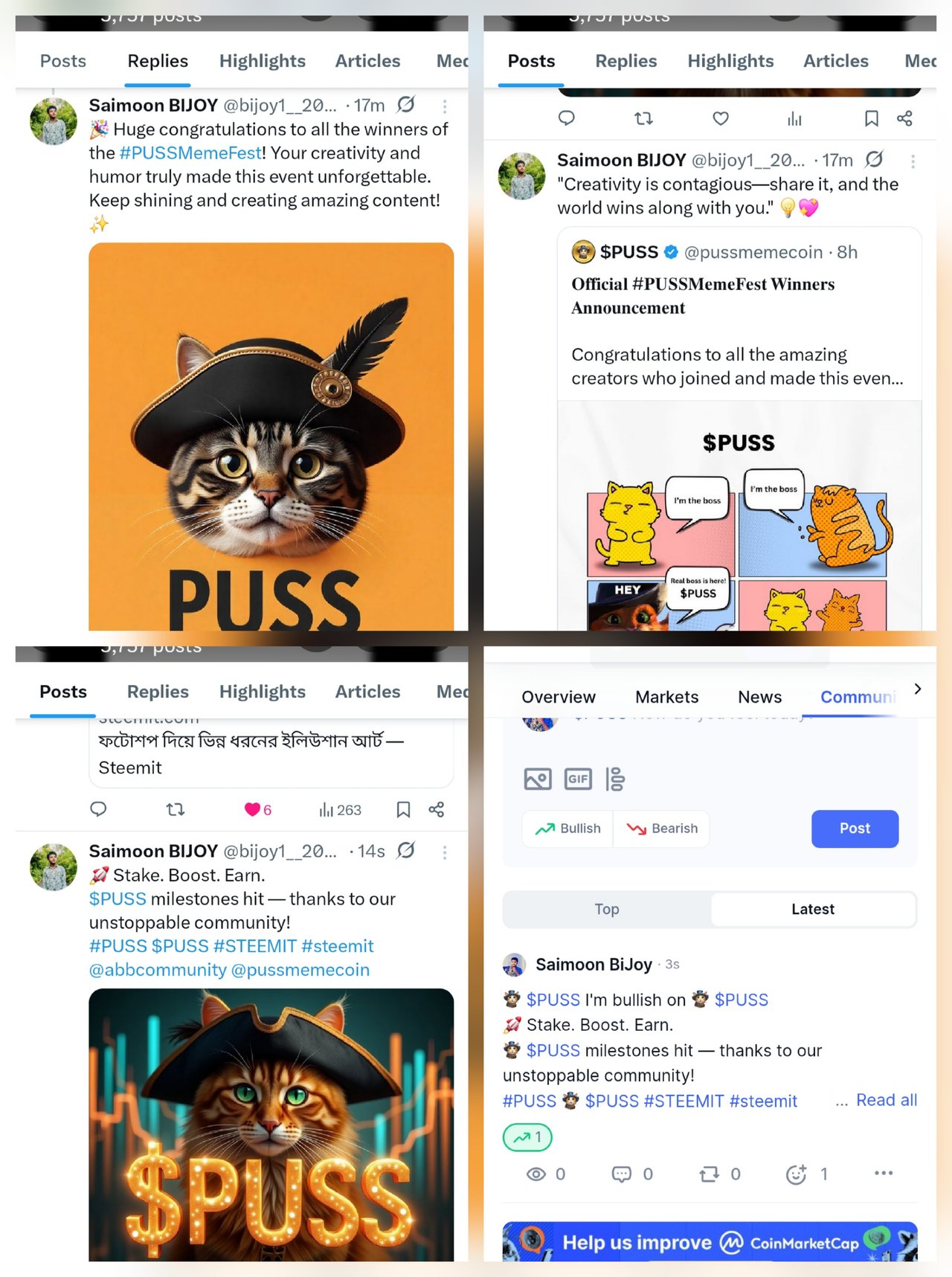
Task: Toggle the Bullish sentiment option
Action: click(x=567, y=829)
